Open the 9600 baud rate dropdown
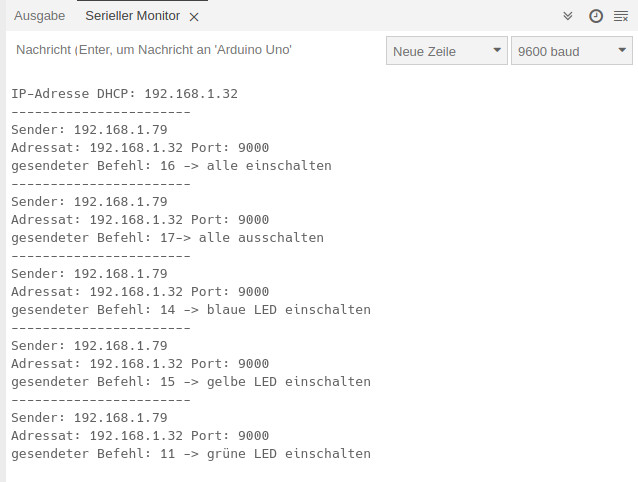This screenshot has width=638, height=482. pos(571,51)
